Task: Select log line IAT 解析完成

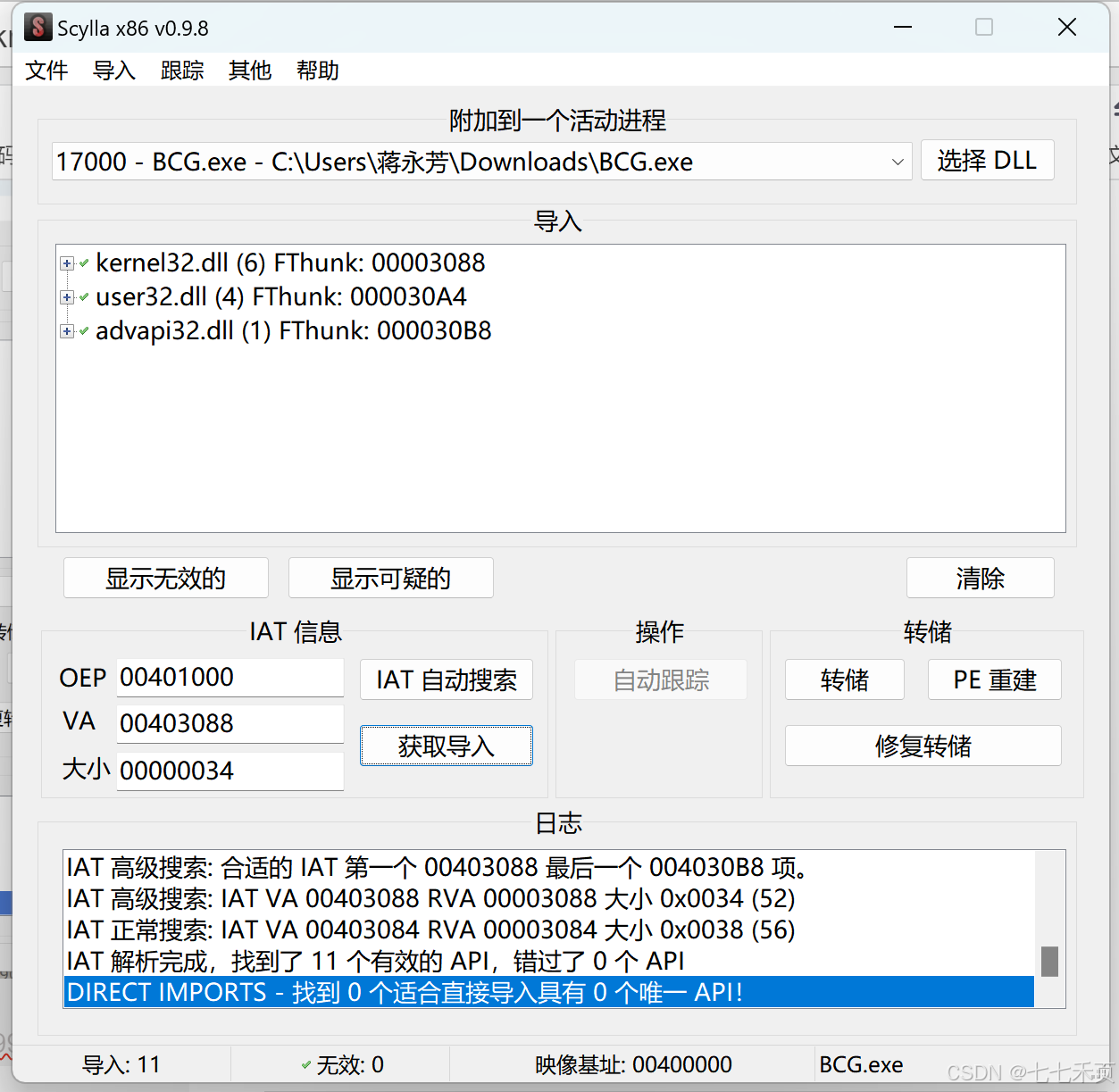Action: click(x=549, y=961)
